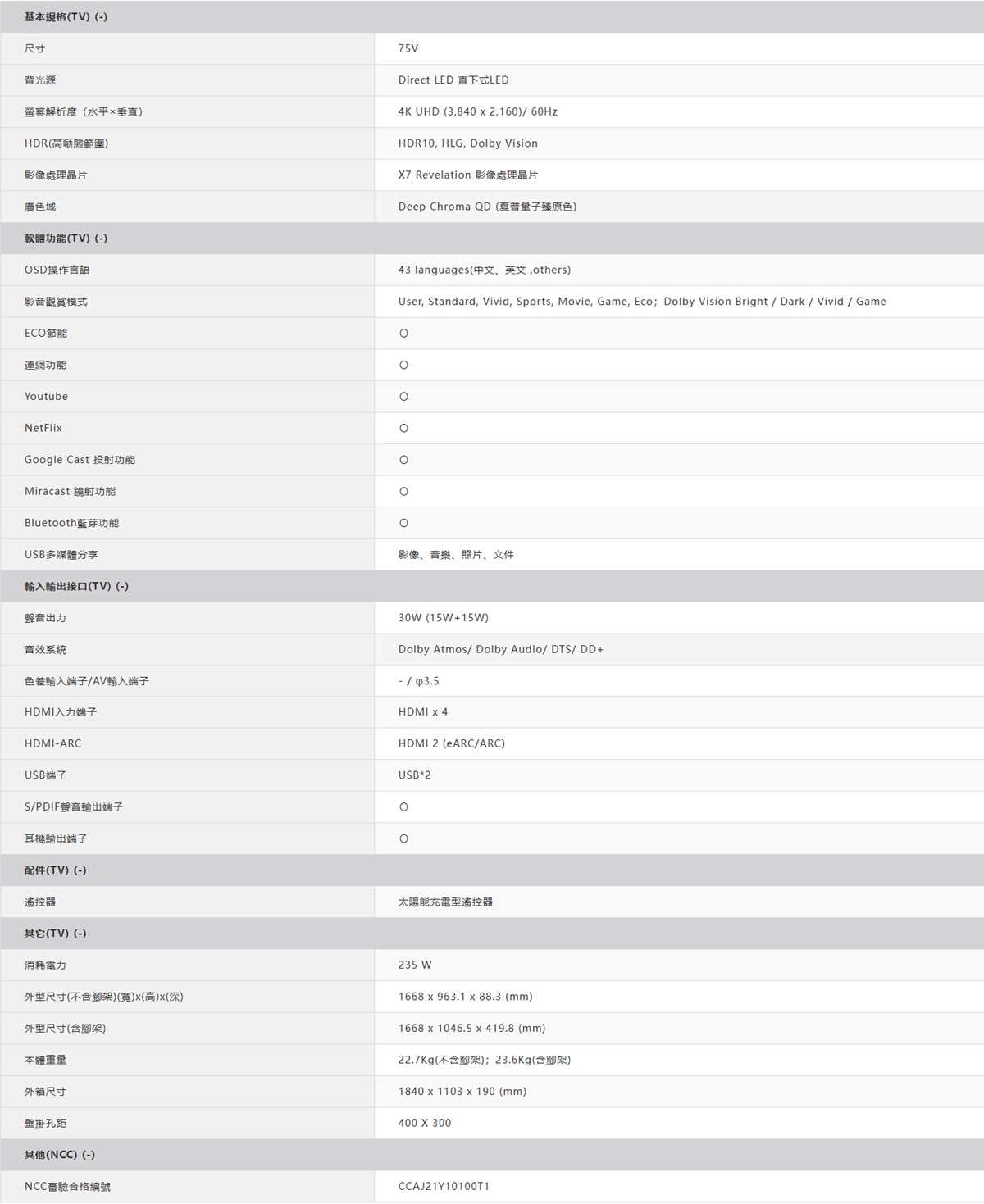Click the Google Cast 投射功能 circle mark
The height and width of the screenshot is (1204, 984).
[403, 460]
